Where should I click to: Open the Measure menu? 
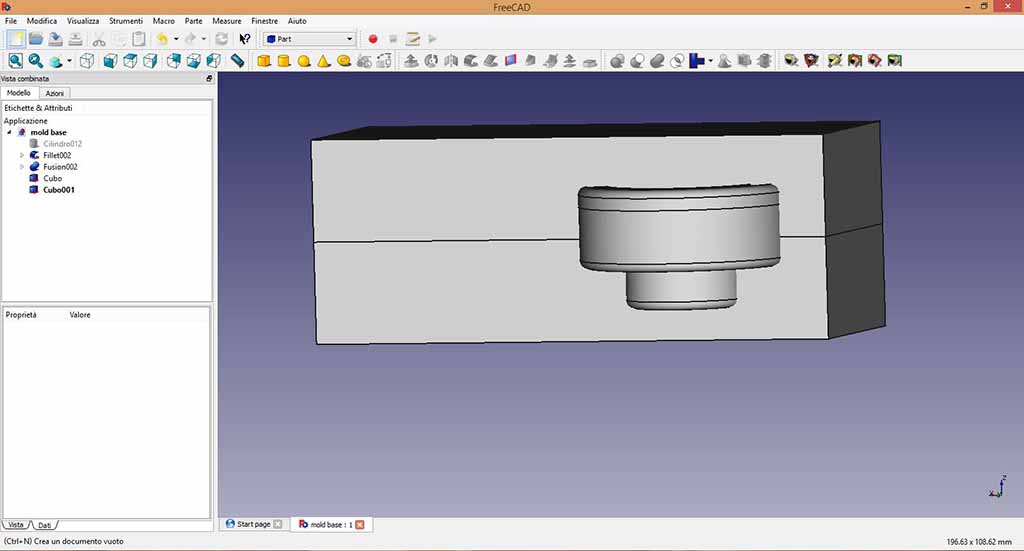click(x=227, y=21)
